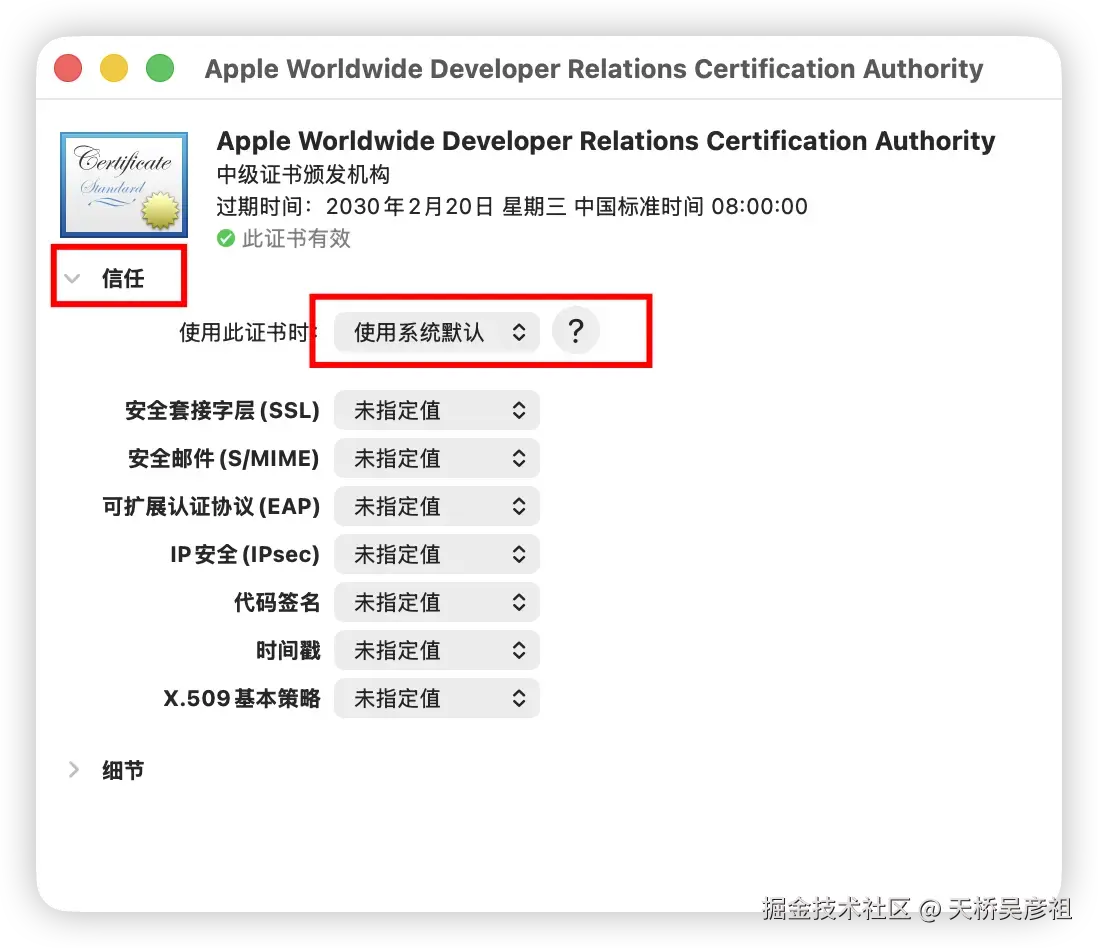Collapse the 信任 section chevron
Screen dimensions: 1098x948
point(72,278)
